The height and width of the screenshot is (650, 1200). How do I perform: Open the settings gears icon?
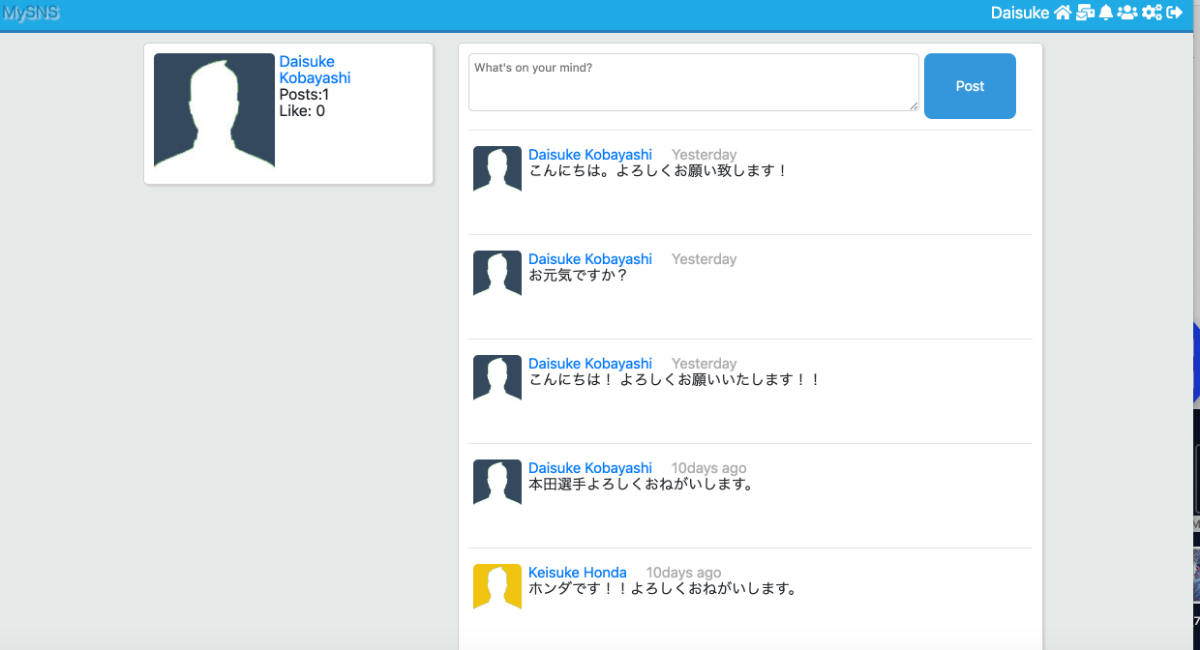pyautogui.click(x=1152, y=13)
